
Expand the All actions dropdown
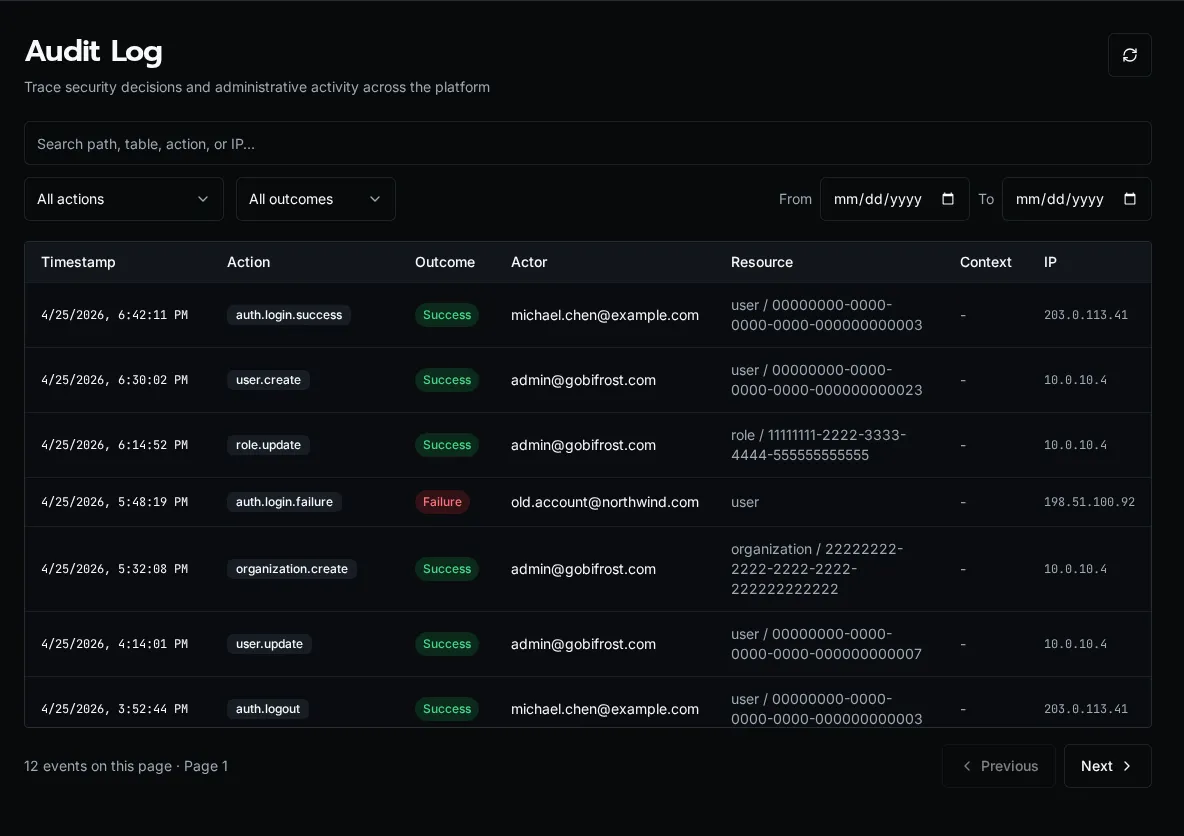click(x=124, y=199)
